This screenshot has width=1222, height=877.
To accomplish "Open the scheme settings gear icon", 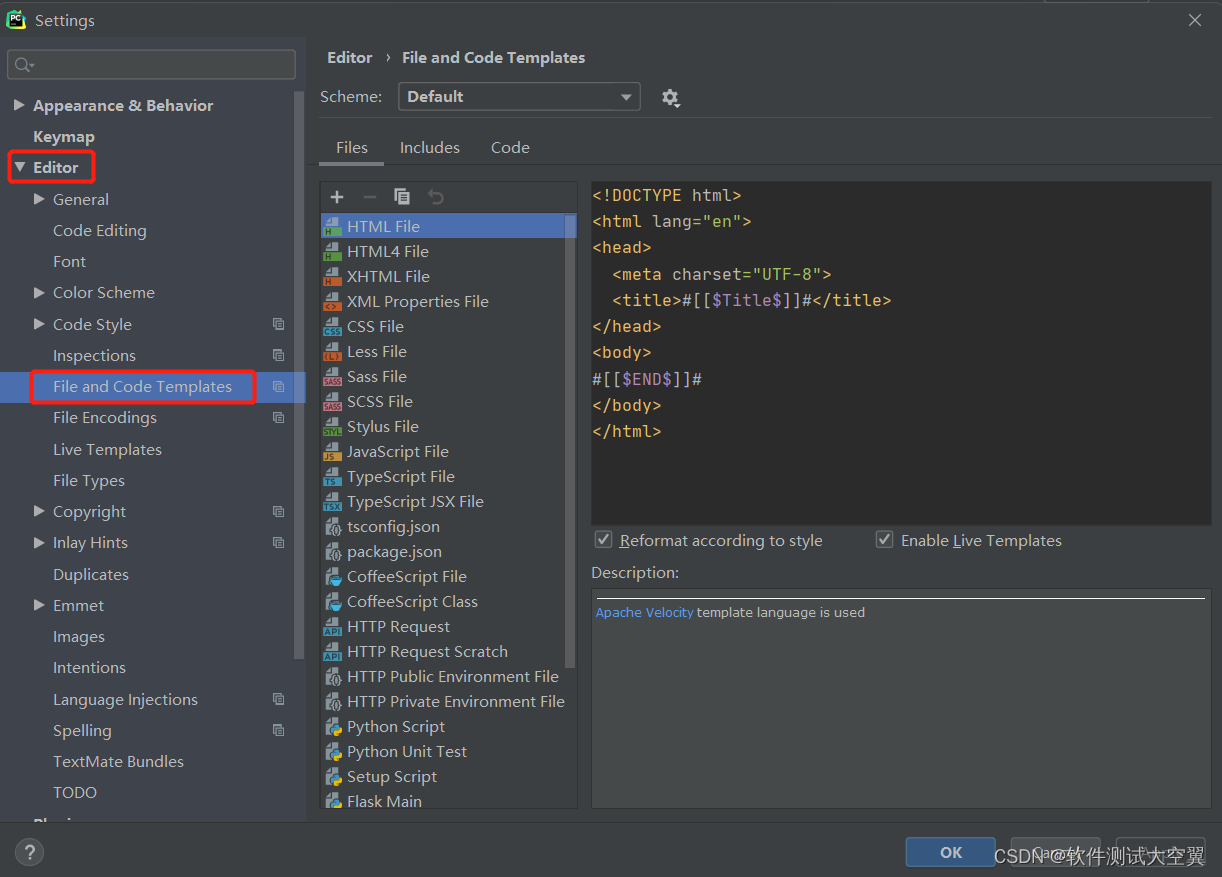I will 670,98.
